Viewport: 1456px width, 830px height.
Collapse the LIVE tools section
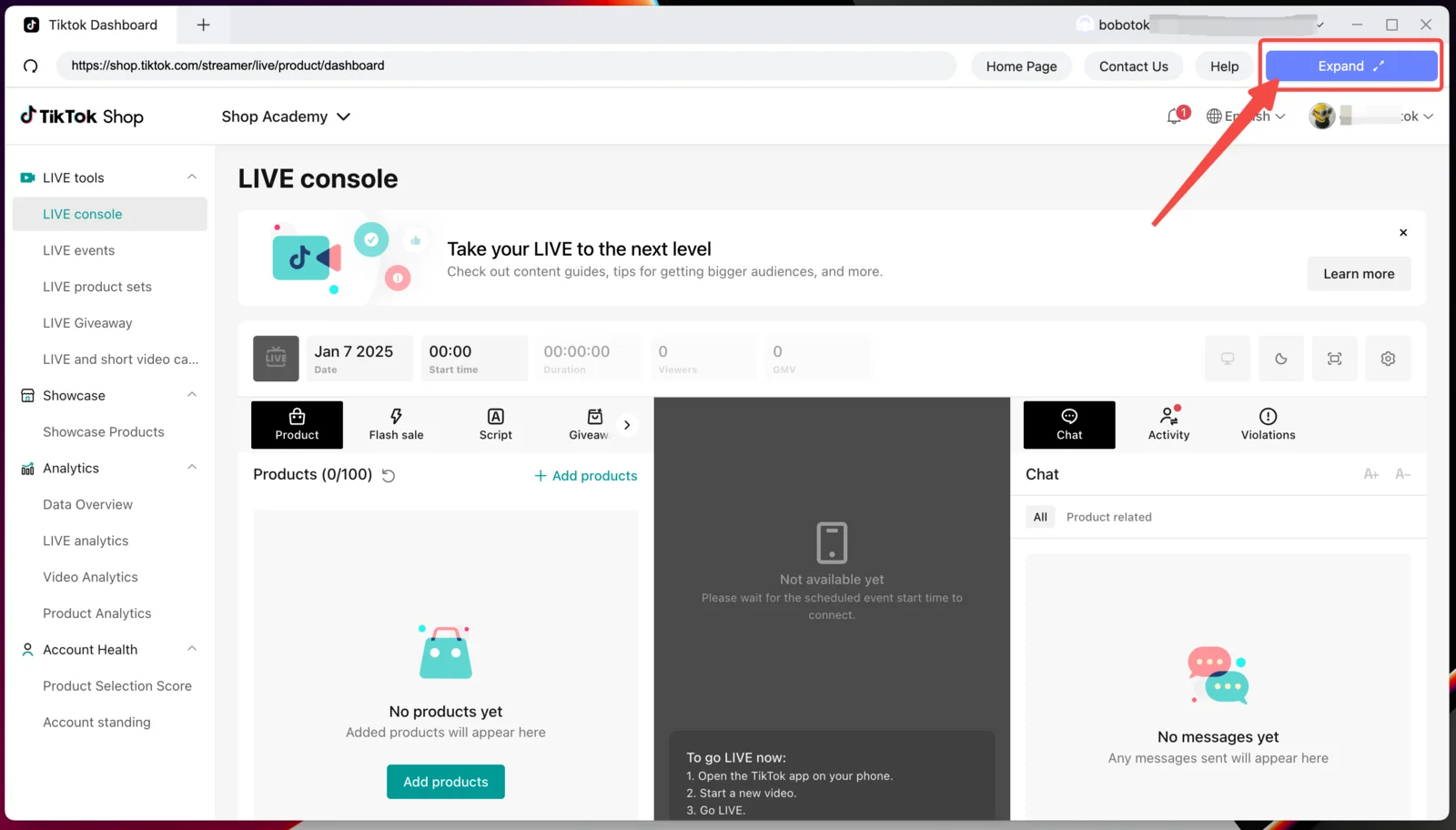click(x=192, y=177)
